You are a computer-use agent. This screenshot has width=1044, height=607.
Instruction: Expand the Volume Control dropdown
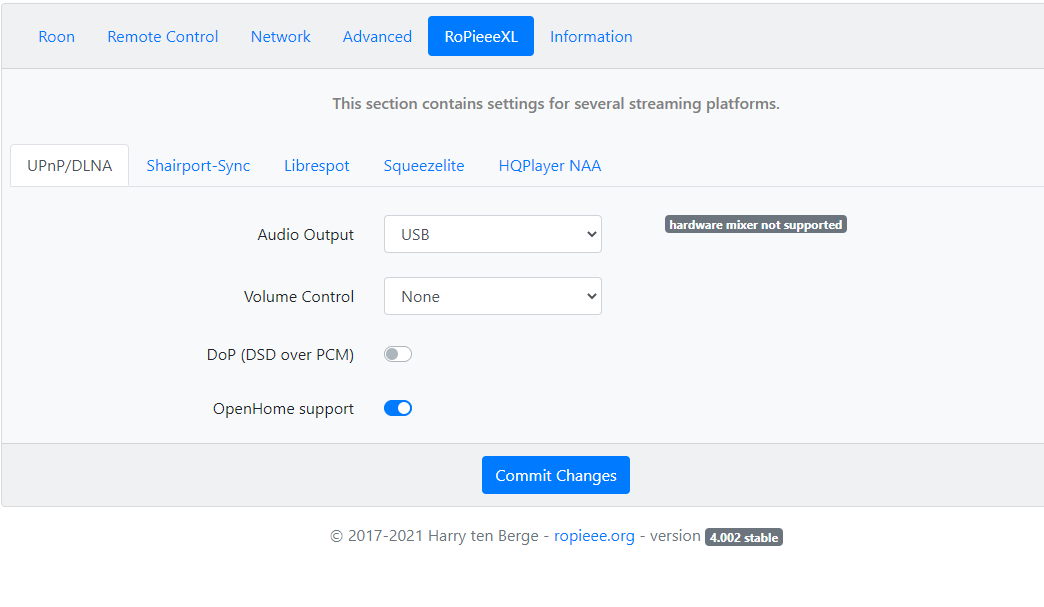(493, 296)
